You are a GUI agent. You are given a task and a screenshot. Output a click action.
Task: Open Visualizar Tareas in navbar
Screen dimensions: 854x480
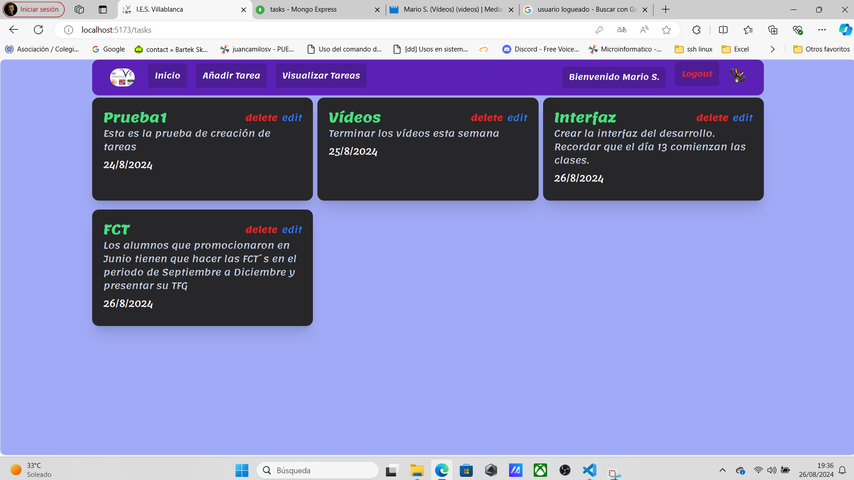[x=321, y=76]
